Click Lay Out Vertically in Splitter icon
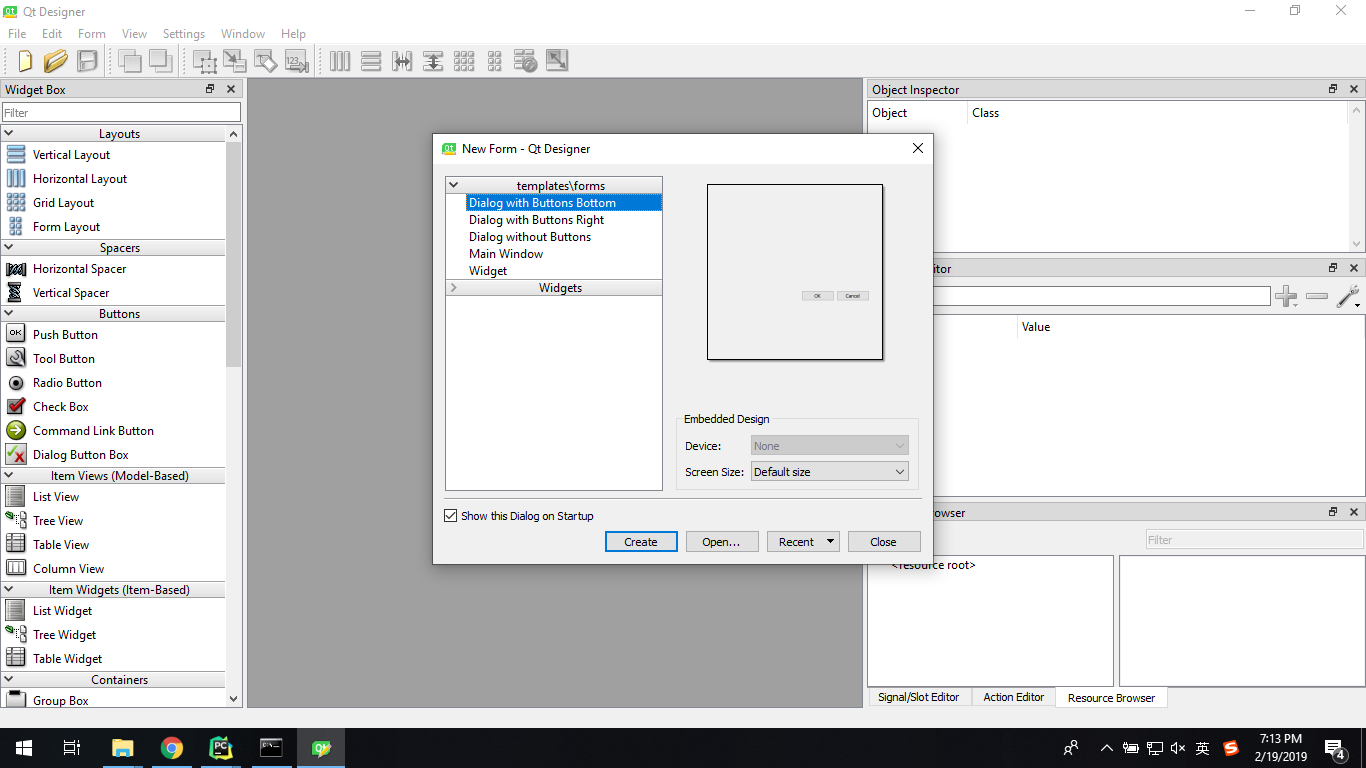This screenshot has width=1366, height=768. [433, 61]
